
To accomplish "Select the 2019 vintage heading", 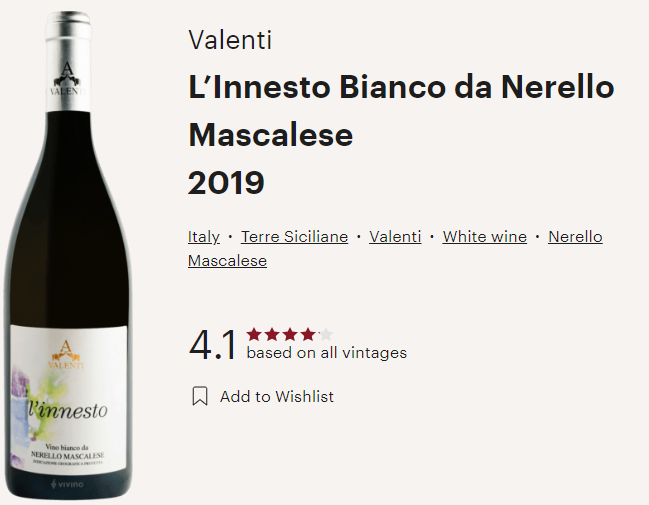I will point(226,183).
